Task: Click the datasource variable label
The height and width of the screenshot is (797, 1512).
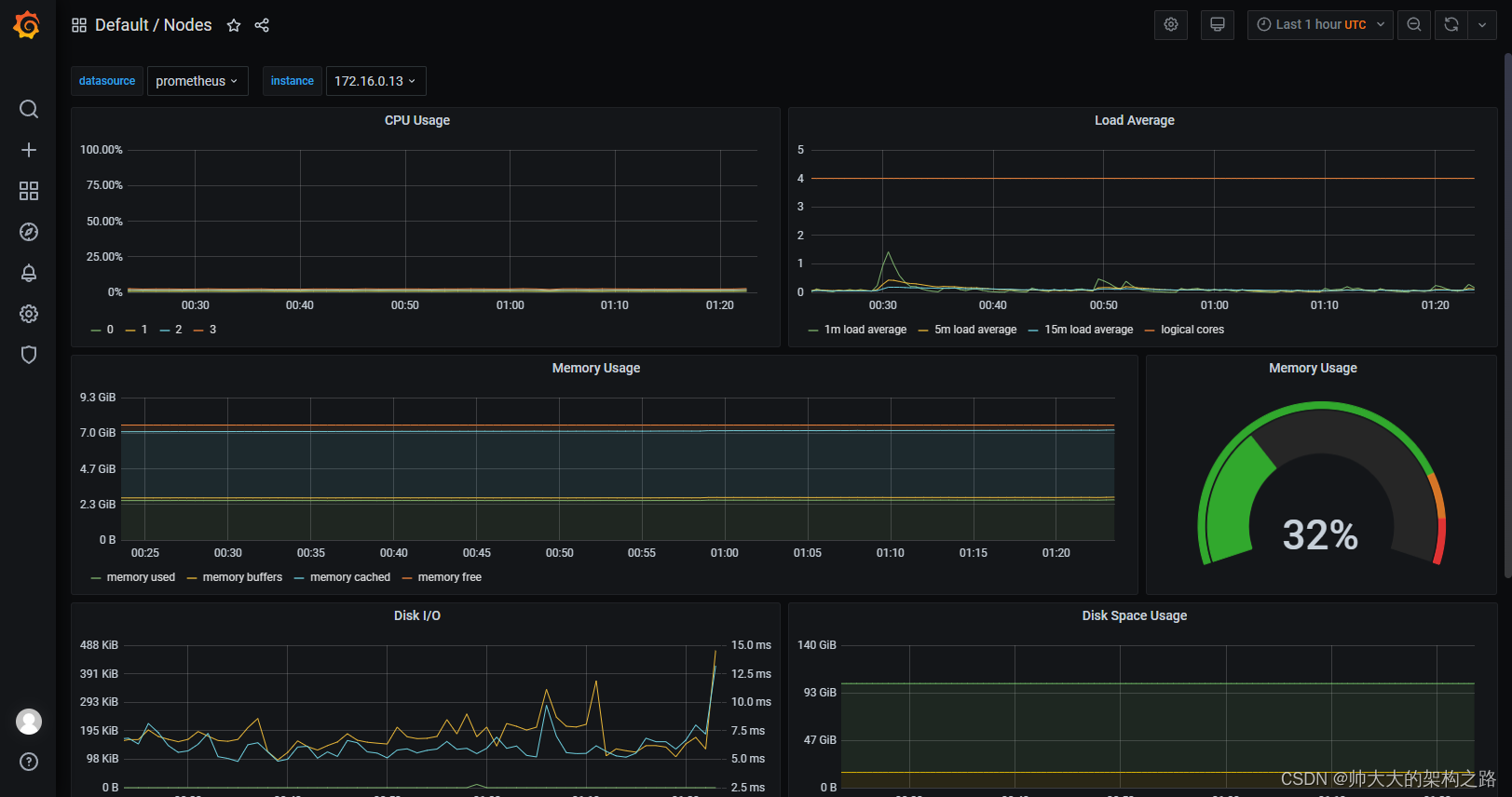Action: pyautogui.click(x=107, y=81)
